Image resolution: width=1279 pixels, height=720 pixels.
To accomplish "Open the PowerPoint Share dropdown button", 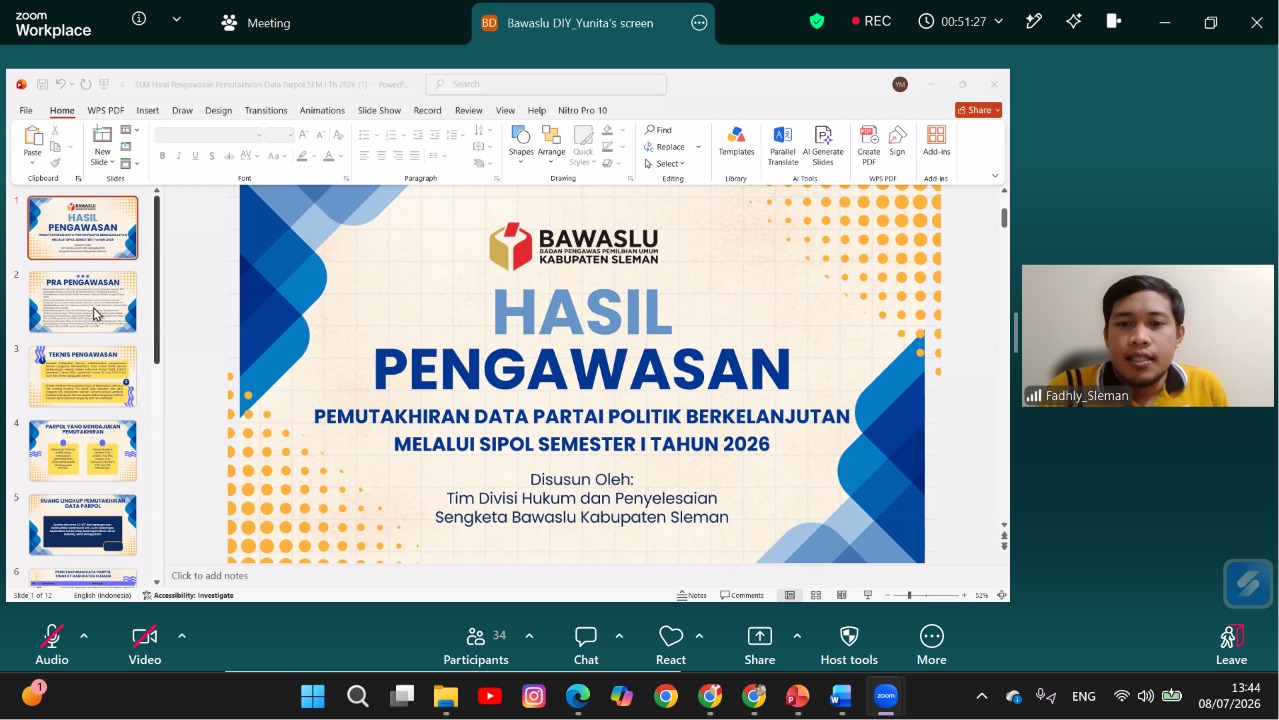I will pyautogui.click(x=978, y=110).
